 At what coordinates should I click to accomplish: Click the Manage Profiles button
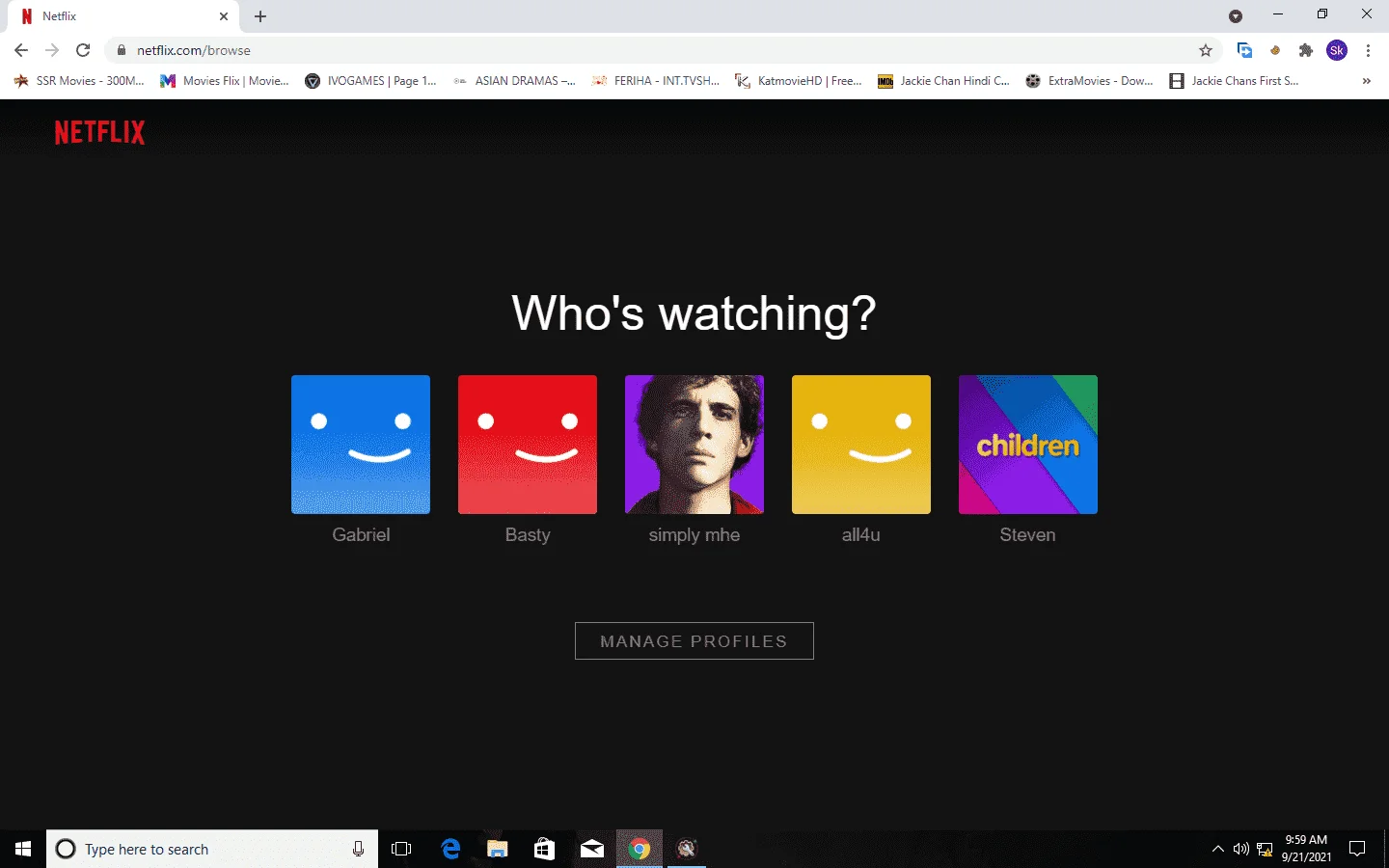tap(694, 641)
